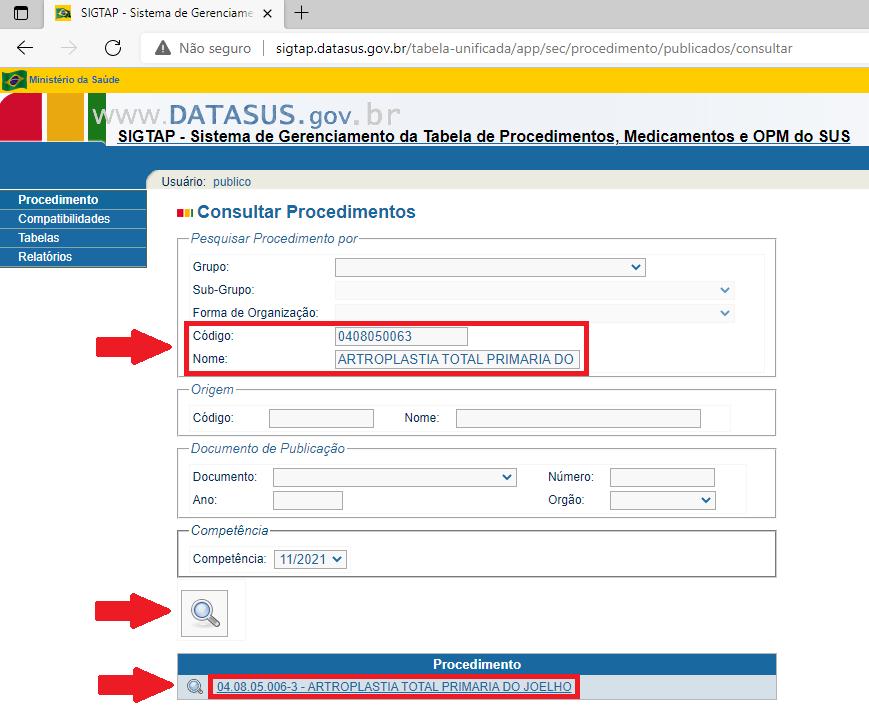Open the Grupo dropdown
869x711 pixels.
pos(490,267)
